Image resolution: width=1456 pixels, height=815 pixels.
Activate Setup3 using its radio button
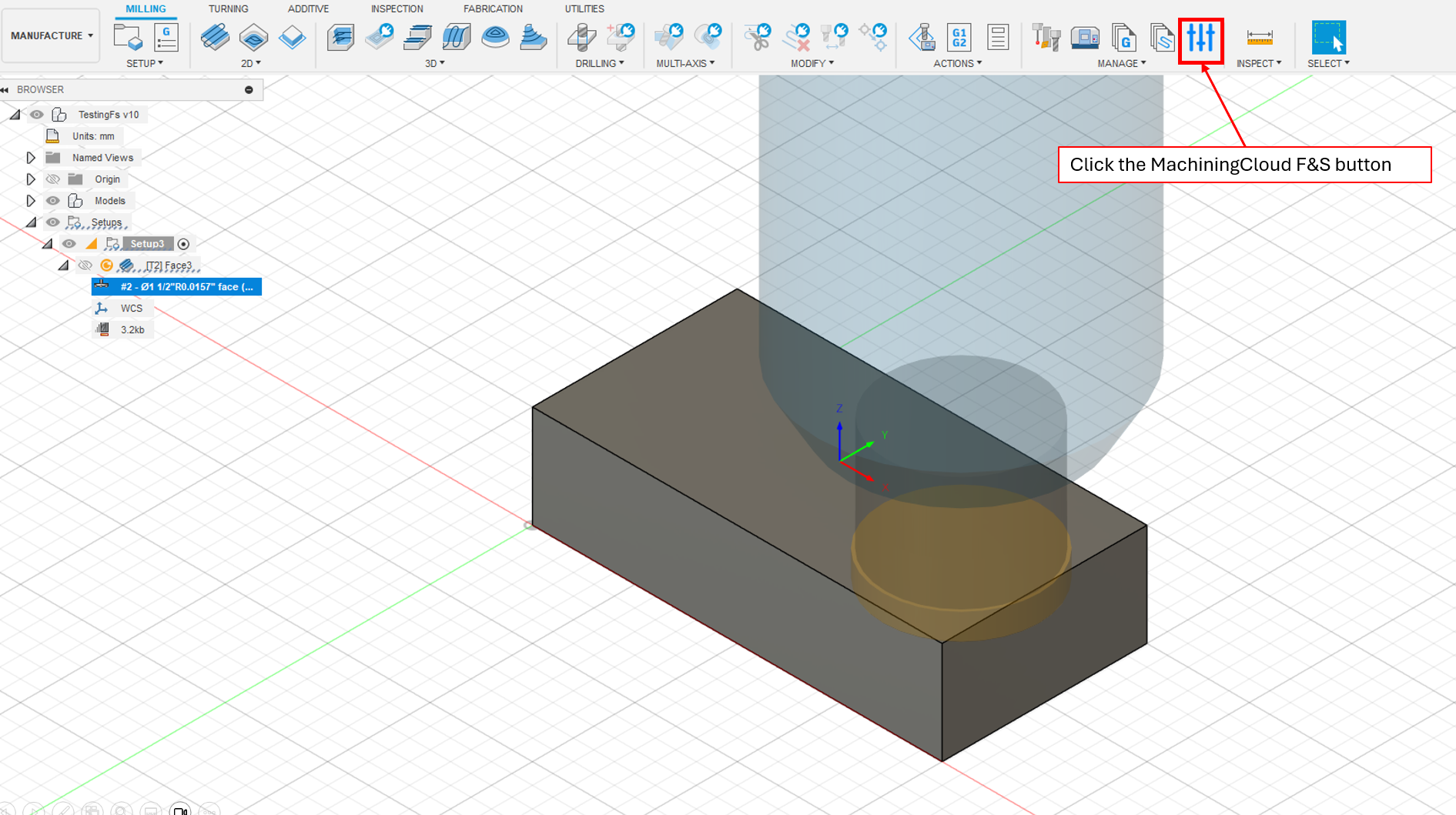183,244
